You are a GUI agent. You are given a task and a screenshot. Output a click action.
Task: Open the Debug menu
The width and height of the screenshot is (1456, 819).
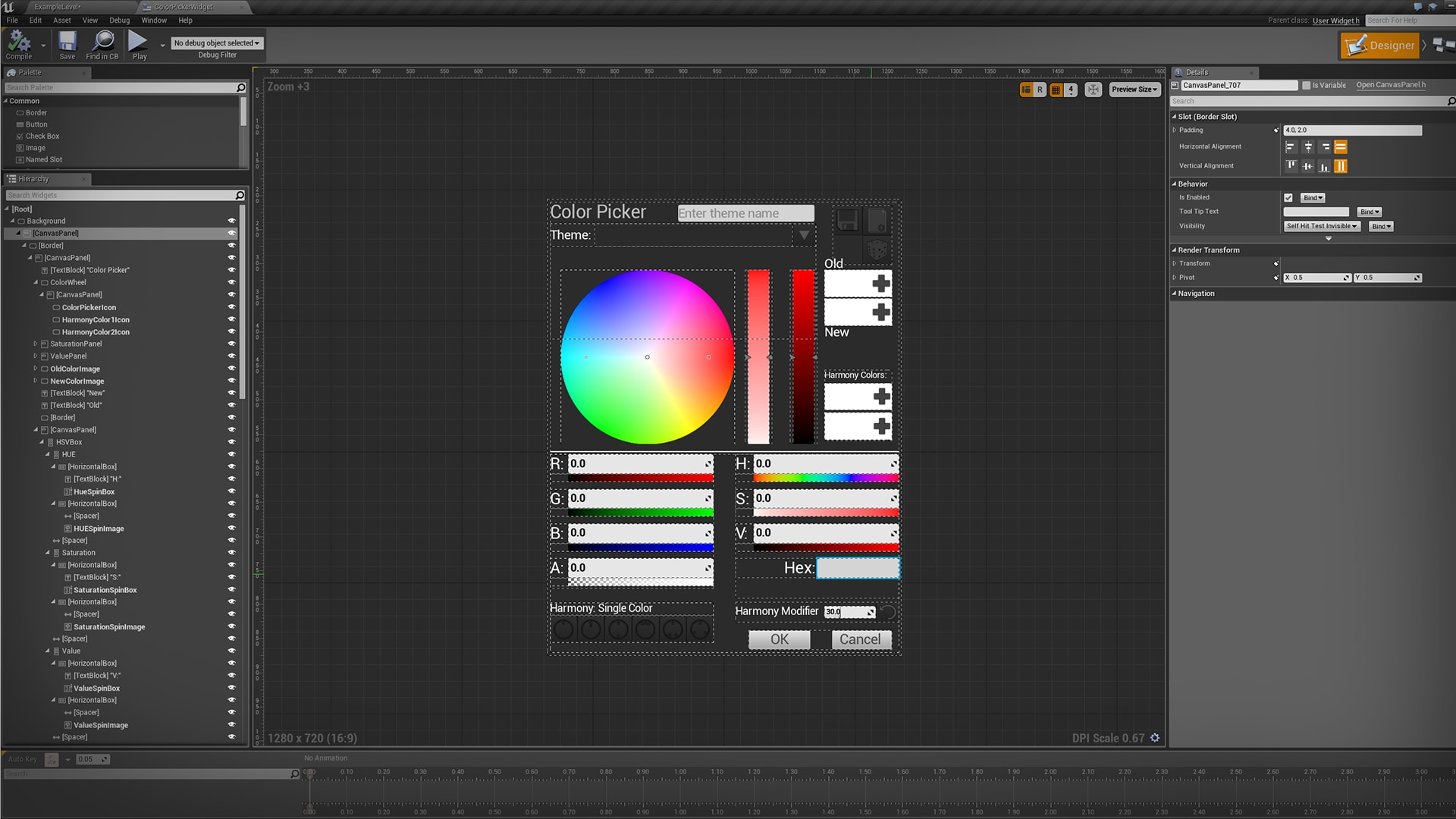(119, 20)
